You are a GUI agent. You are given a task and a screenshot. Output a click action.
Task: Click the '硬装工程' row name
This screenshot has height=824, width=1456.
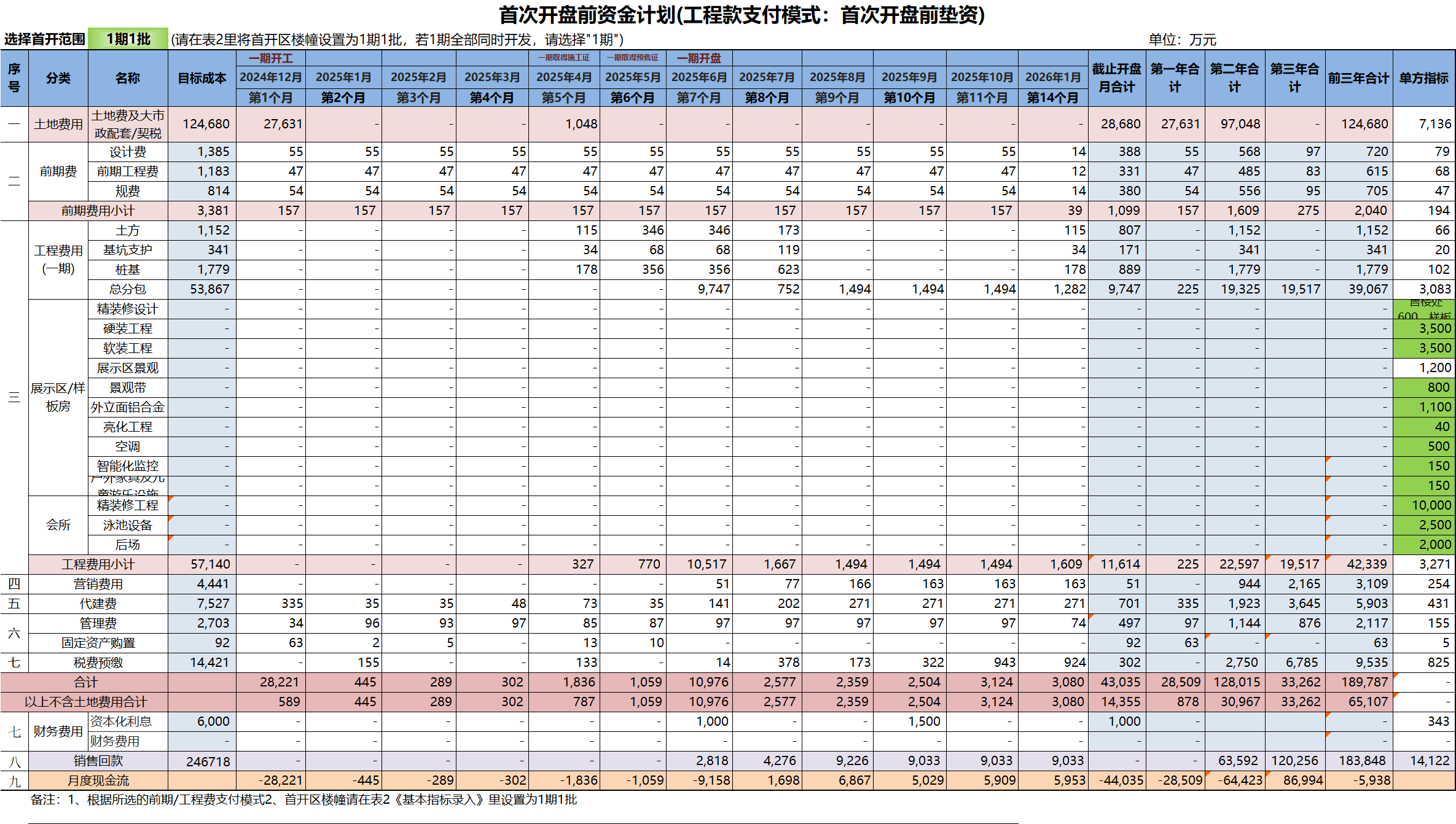(x=128, y=328)
